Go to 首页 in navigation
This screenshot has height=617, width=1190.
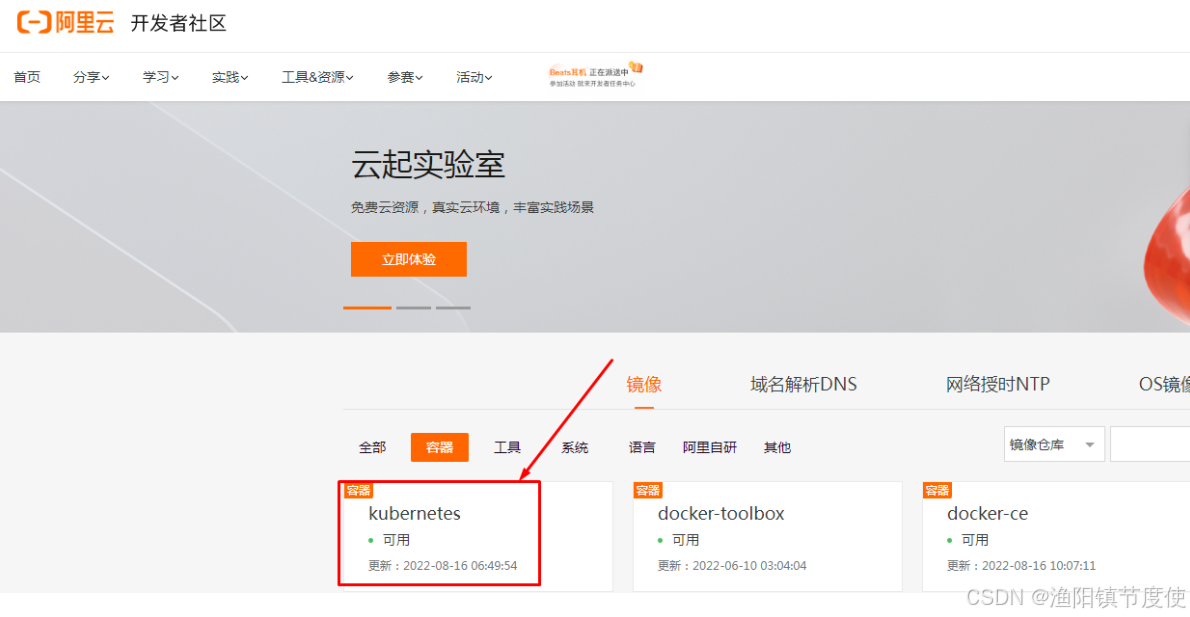(27, 77)
